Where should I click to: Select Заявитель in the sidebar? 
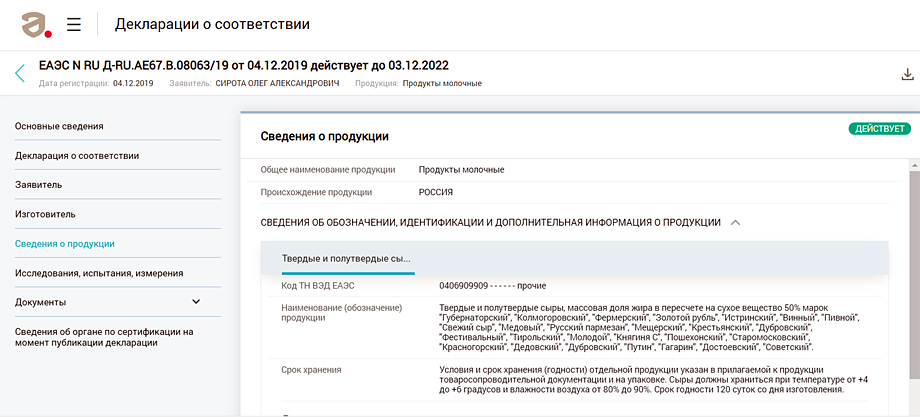point(39,185)
